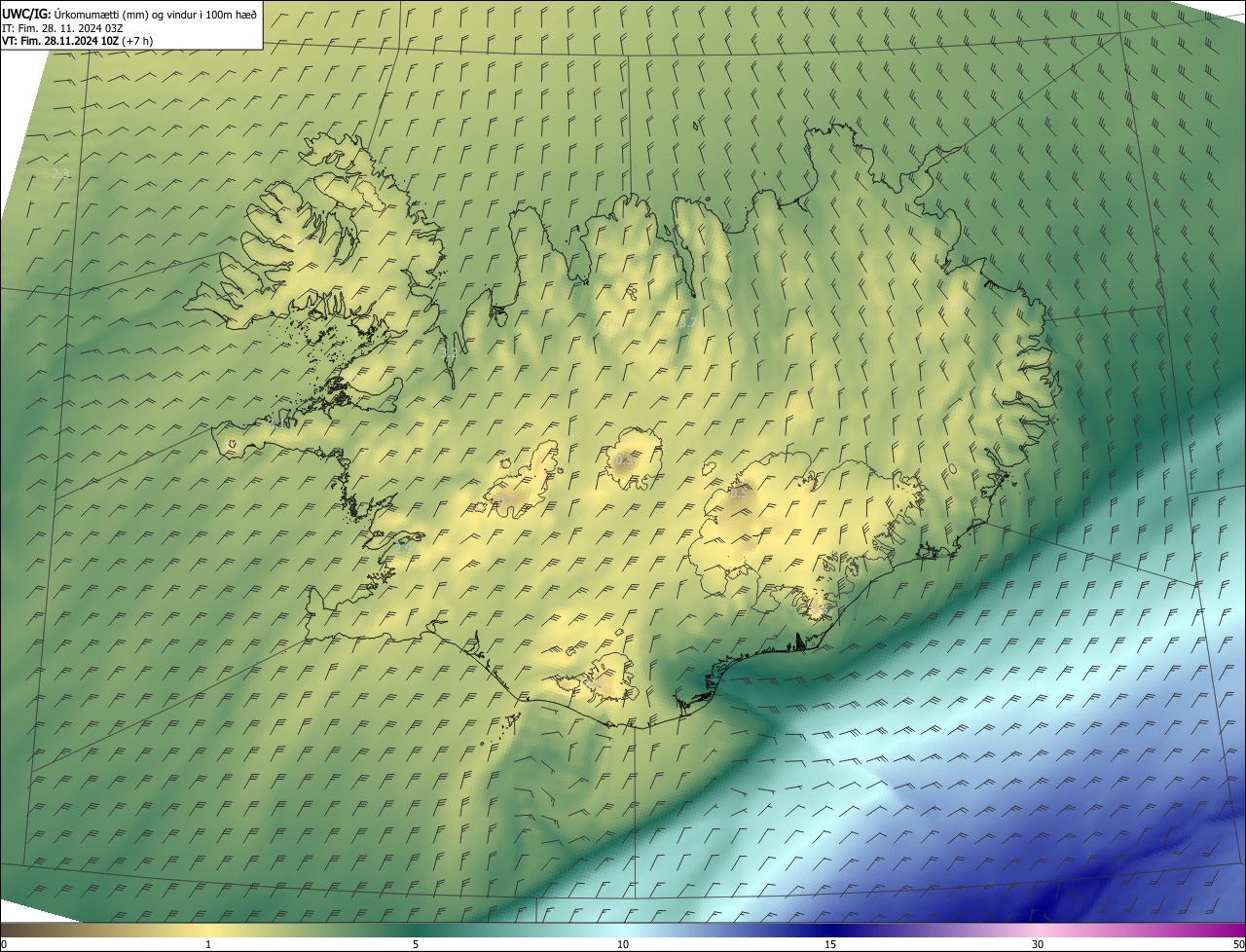Click the 1 tick on the color scale
The image size is (1246, 952).
208,945
